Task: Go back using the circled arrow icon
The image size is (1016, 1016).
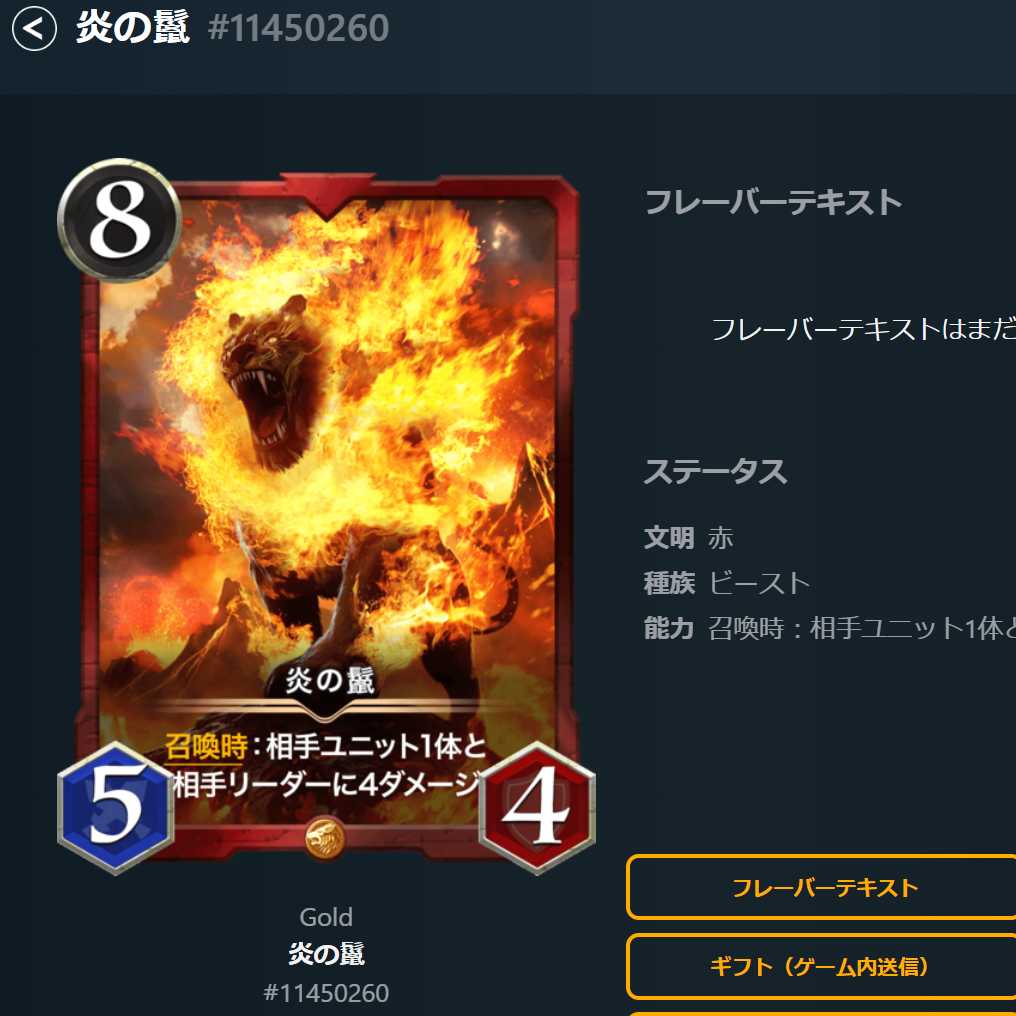Action: coord(34,29)
